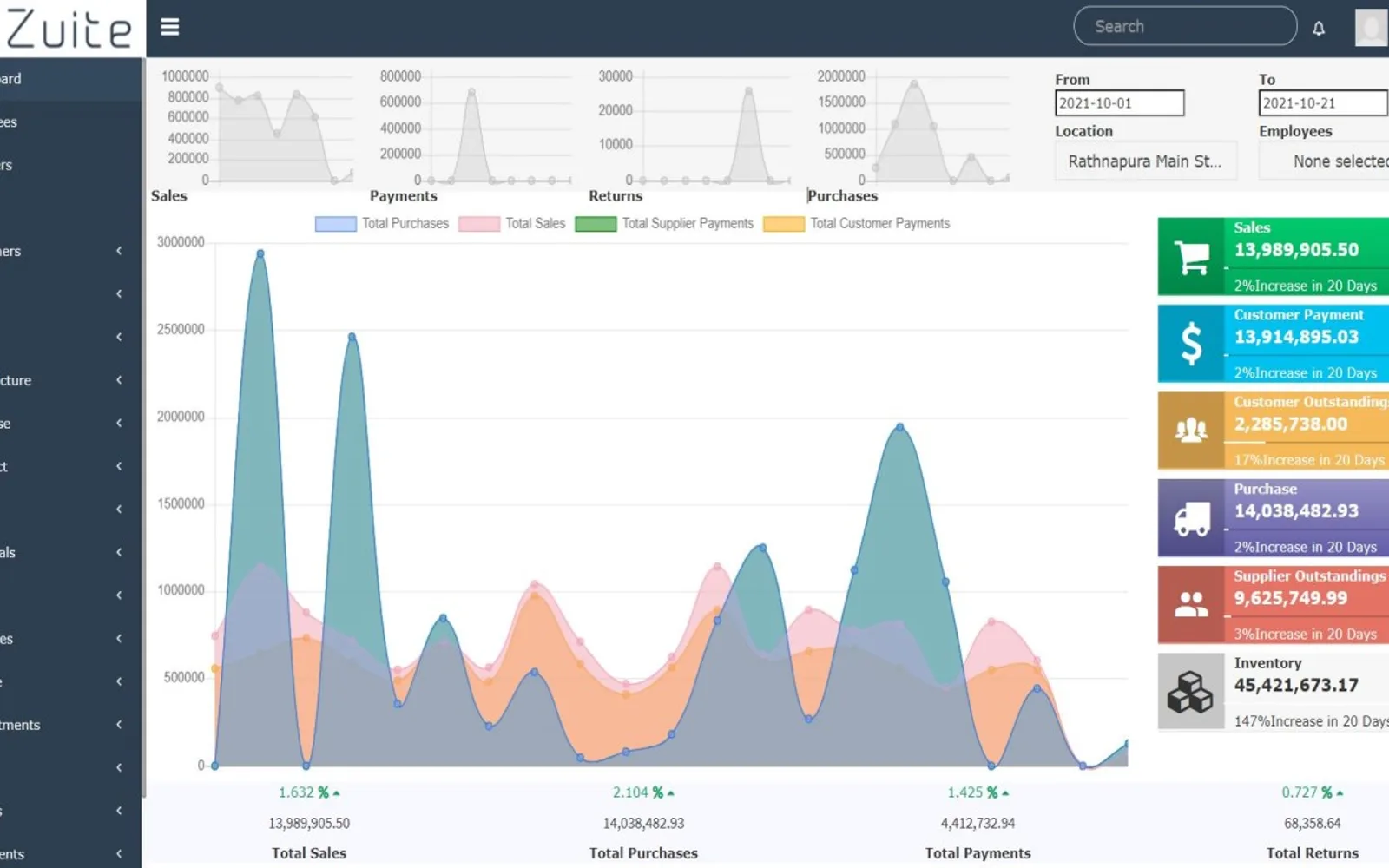This screenshot has width=1389, height=868.
Task: Expand the sidebar item ending 'ers' with chevron
Action: pos(69,251)
